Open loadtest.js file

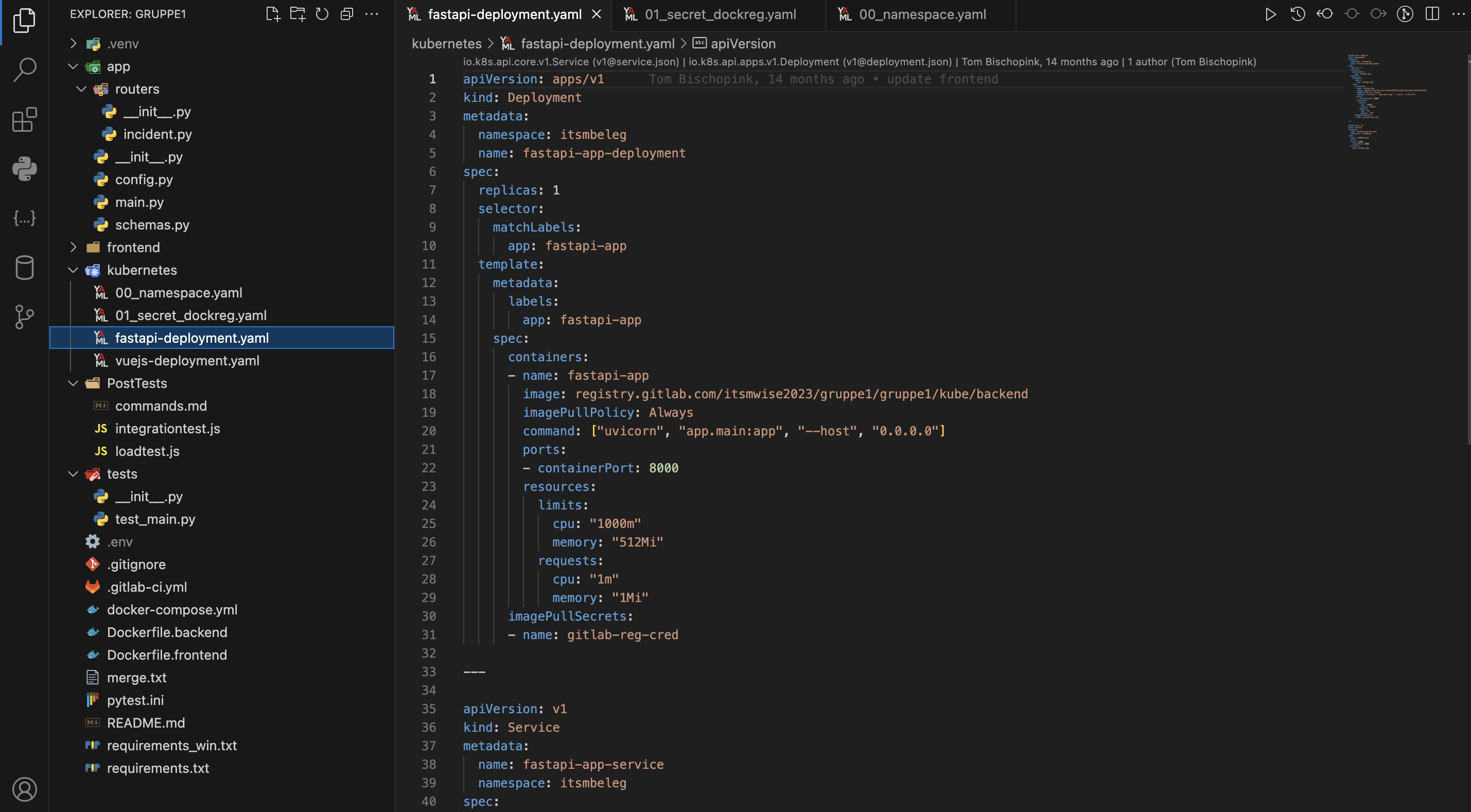[x=221, y=451]
